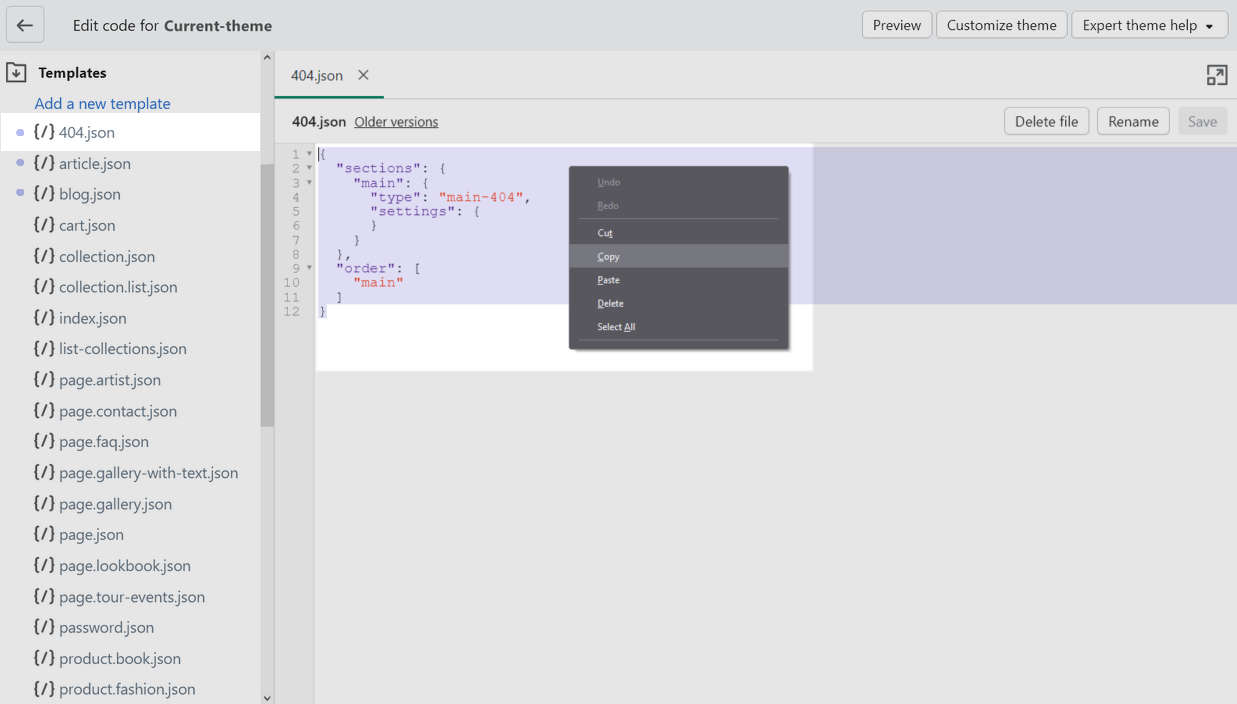Go back using the arrow button
This screenshot has width=1237, height=704.
25,25
